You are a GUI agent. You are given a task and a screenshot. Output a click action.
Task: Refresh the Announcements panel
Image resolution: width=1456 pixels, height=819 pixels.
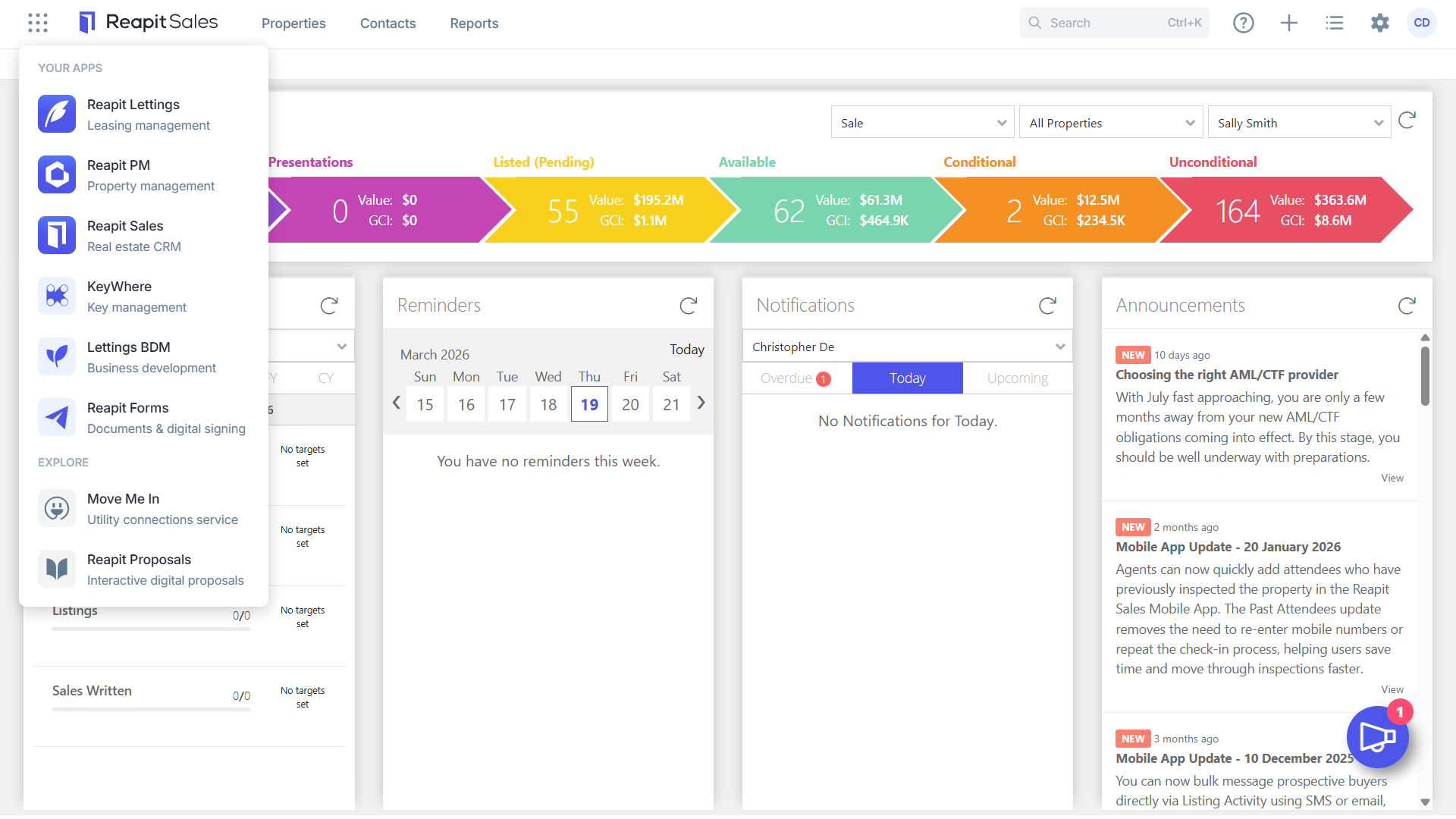click(1407, 306)
